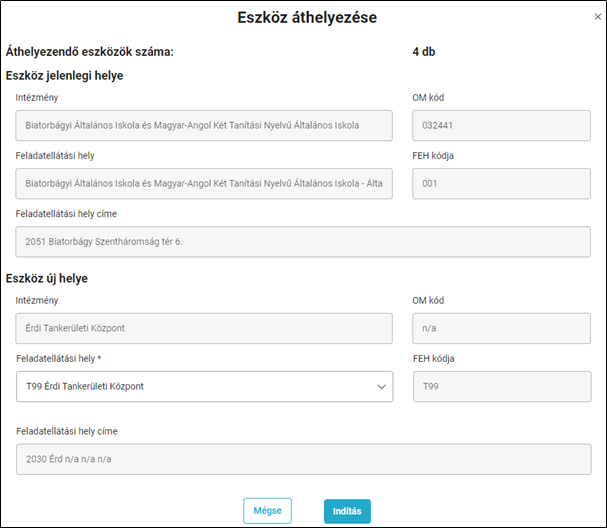The image size is (607, 528).
Task: Click the Indítás button
Action: [x=347, y=511]
